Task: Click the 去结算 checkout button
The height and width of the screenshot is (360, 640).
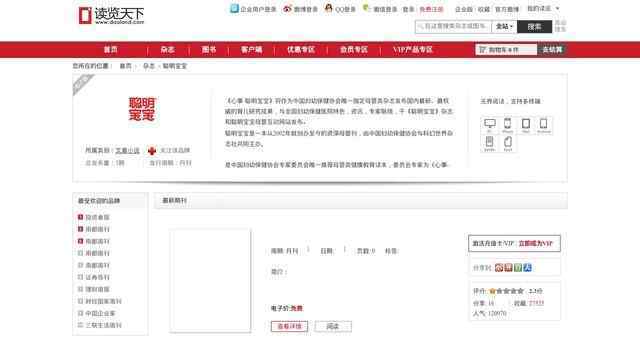Action: pos(552,49)
